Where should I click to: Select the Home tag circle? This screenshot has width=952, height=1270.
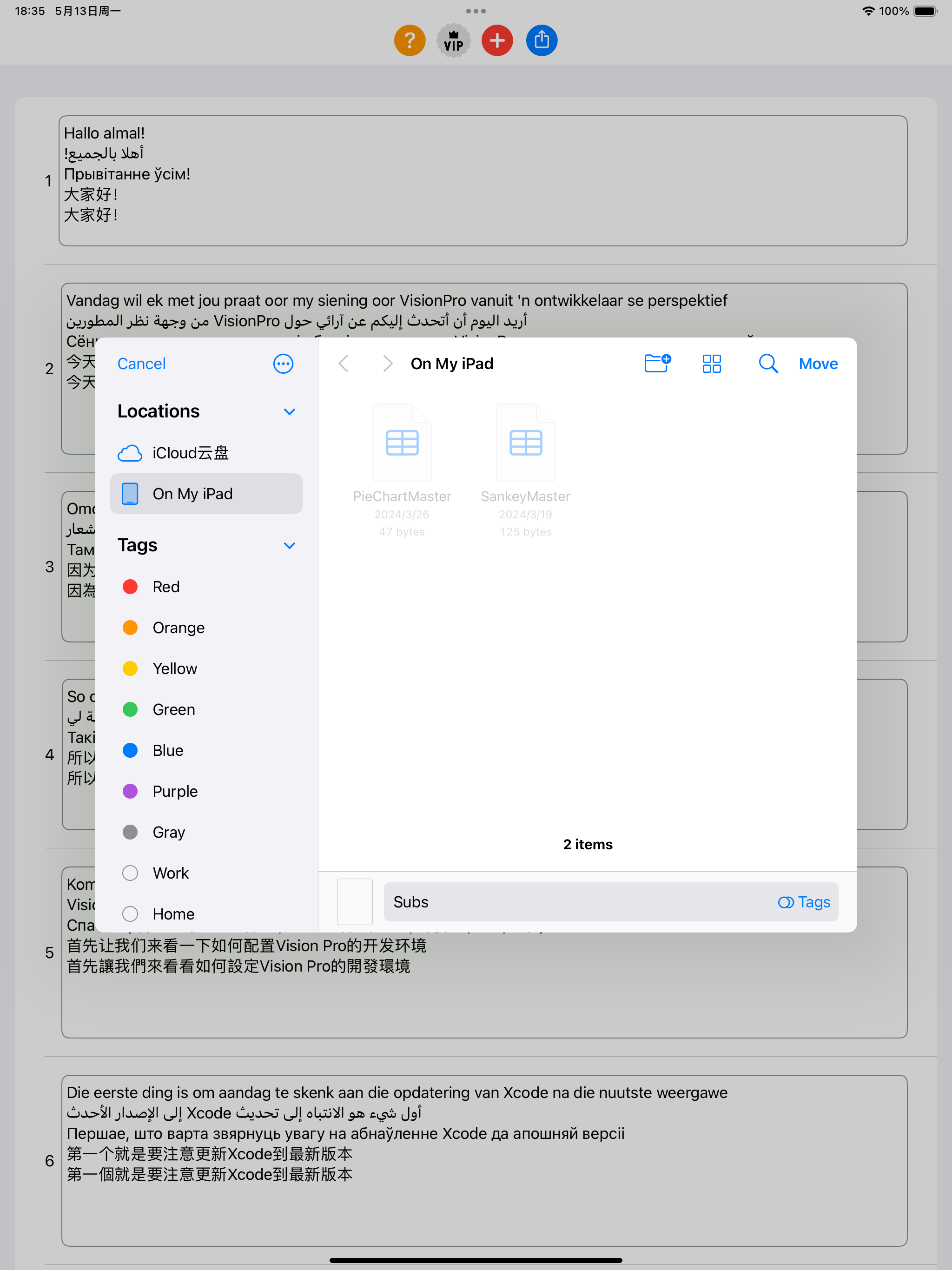point(130,914)
